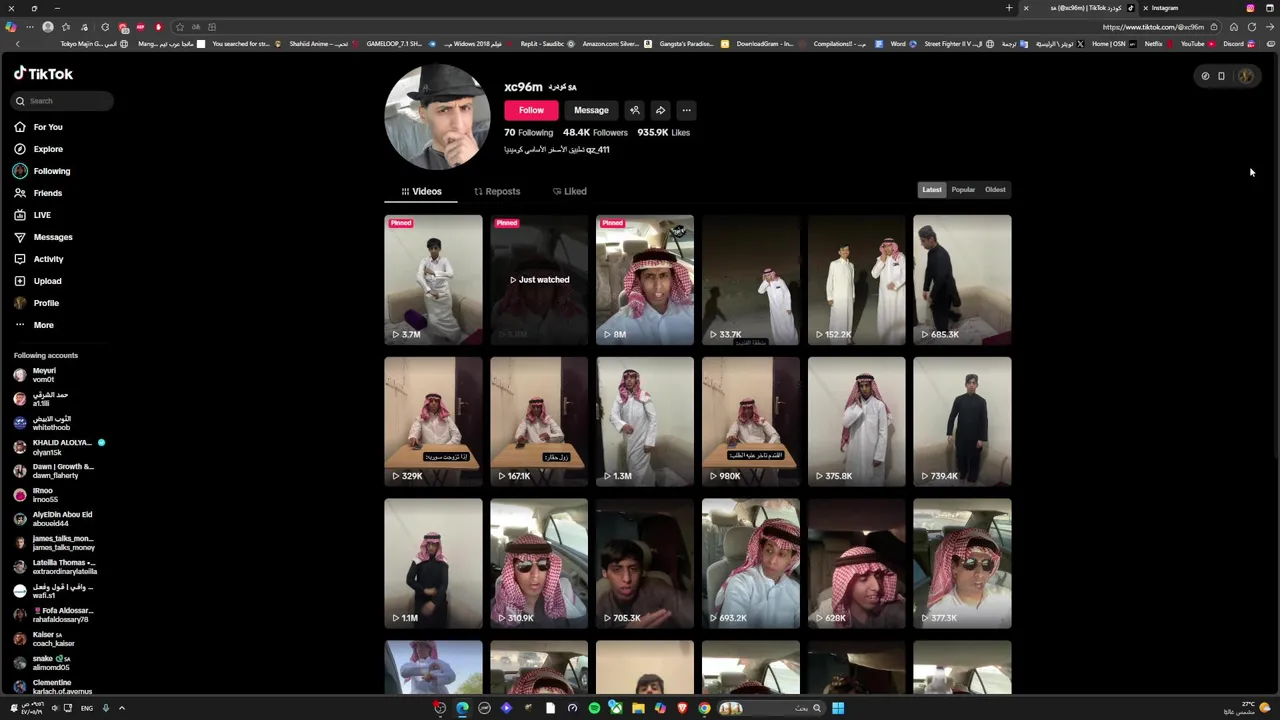Image resolution: width=1280 pixels, height=720 pixels.
Task: Open the video with 1.3M views
Action: pyautogui.click(x=645, y=422)
